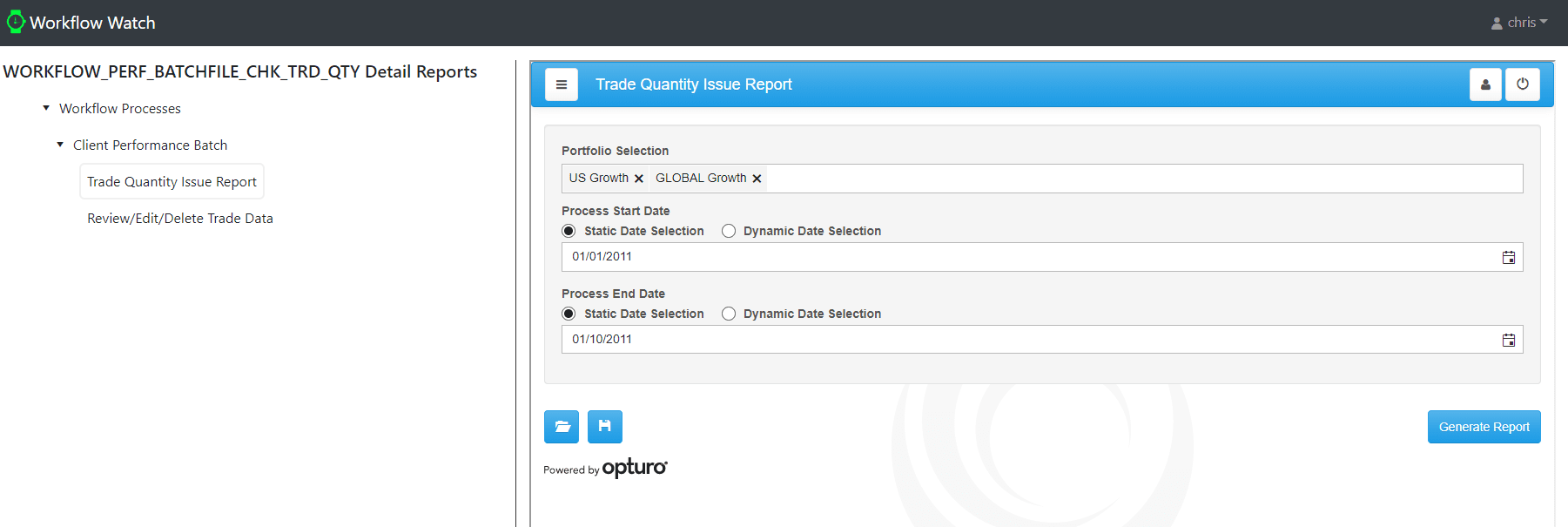Remove US Growth portfolio tag
Image resolution: width=1568 pixels, height=527 pixels.
coord(639,179)
